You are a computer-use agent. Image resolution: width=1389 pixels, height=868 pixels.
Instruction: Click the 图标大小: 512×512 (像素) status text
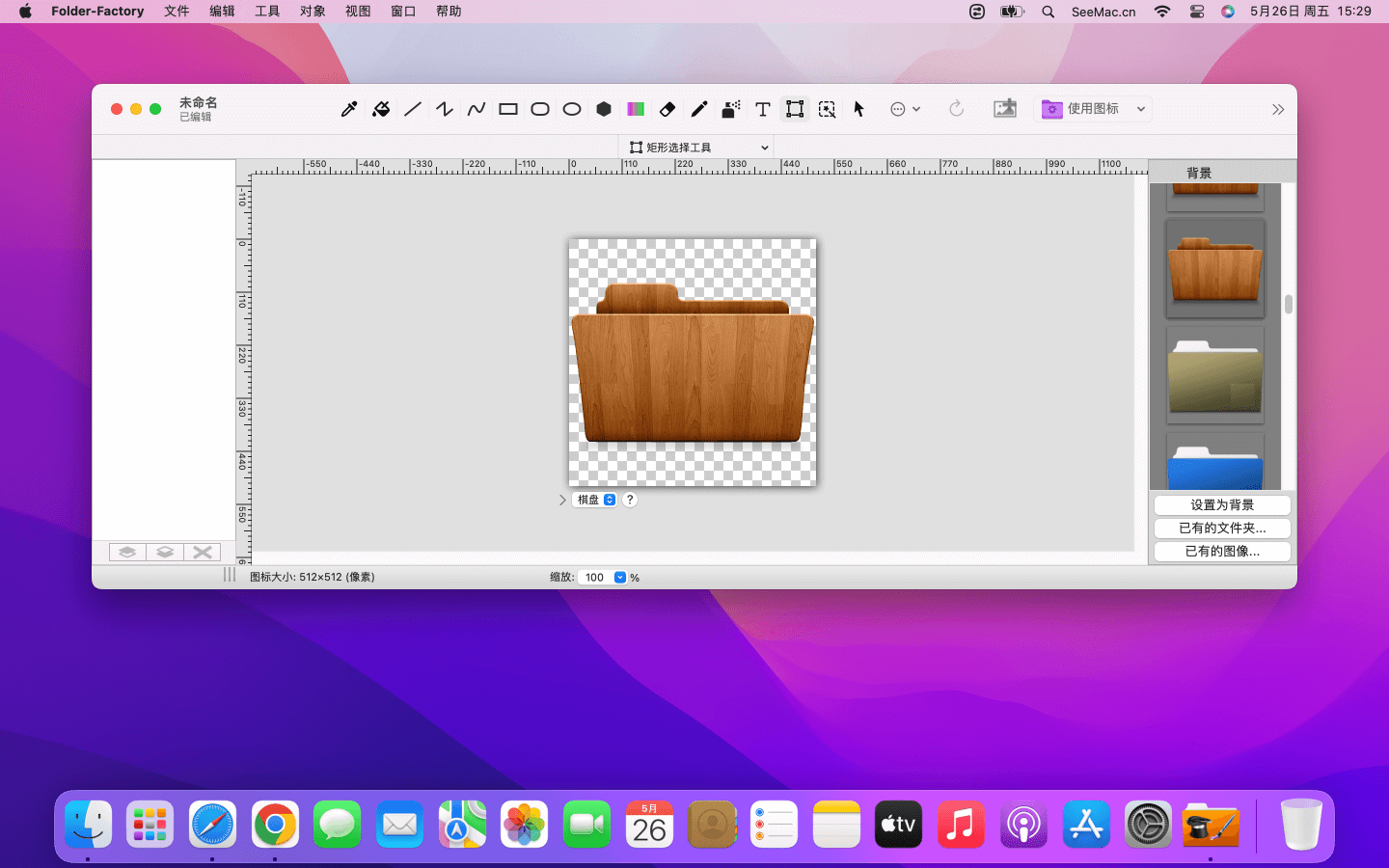pos(312,578)
